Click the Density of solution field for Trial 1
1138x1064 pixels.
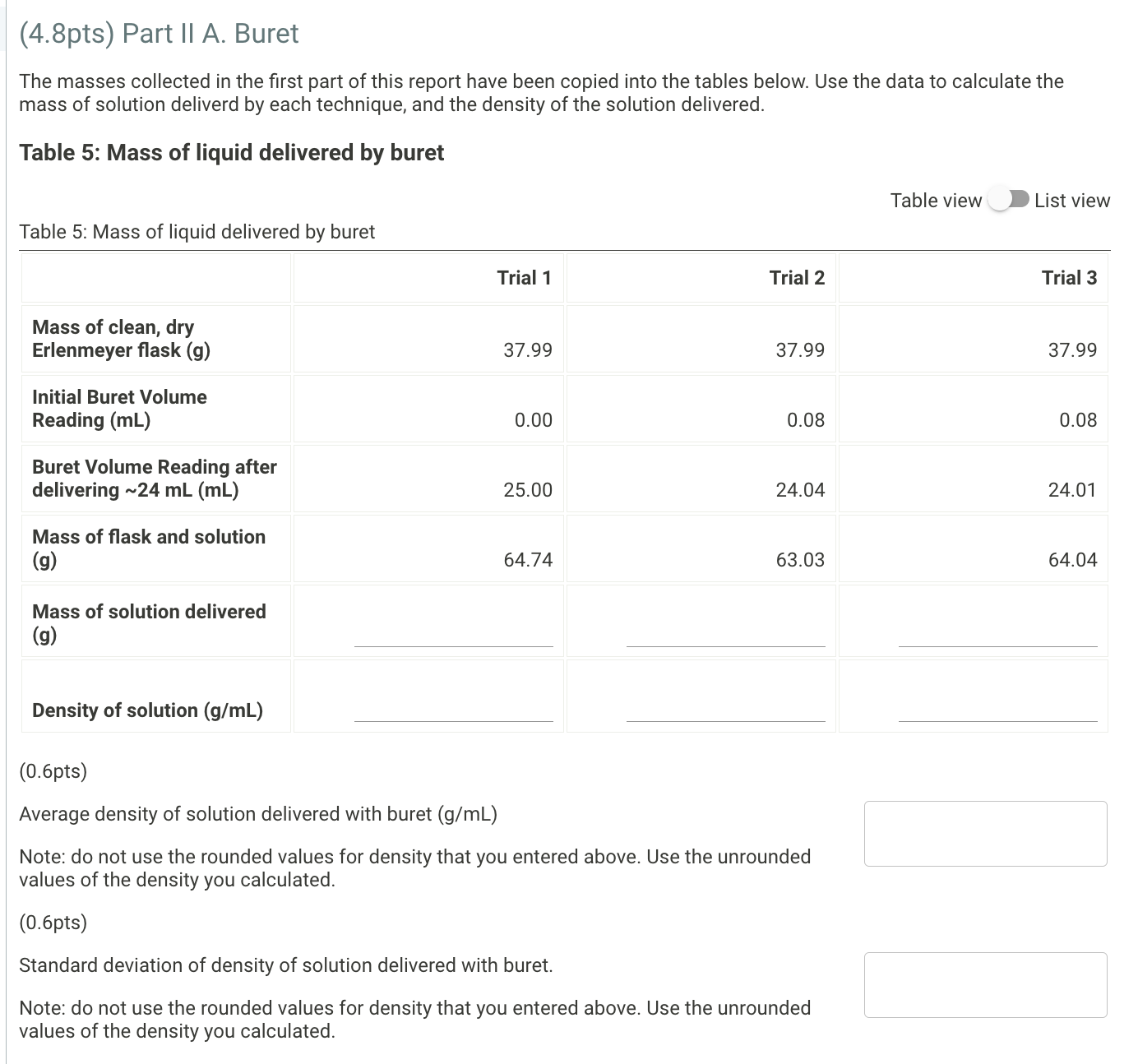453,720
